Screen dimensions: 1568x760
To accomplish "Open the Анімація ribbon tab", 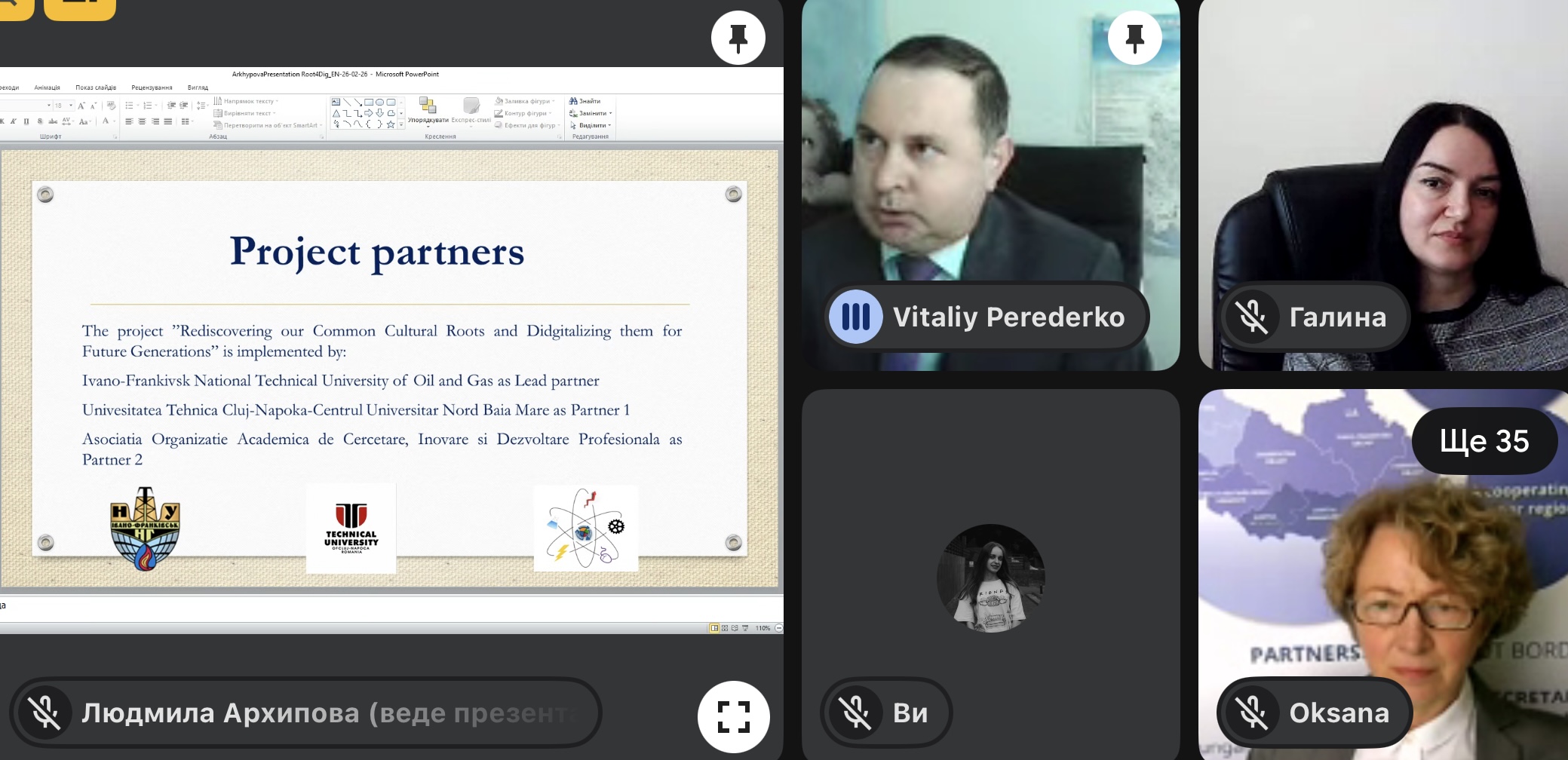I will click(47, 87).
